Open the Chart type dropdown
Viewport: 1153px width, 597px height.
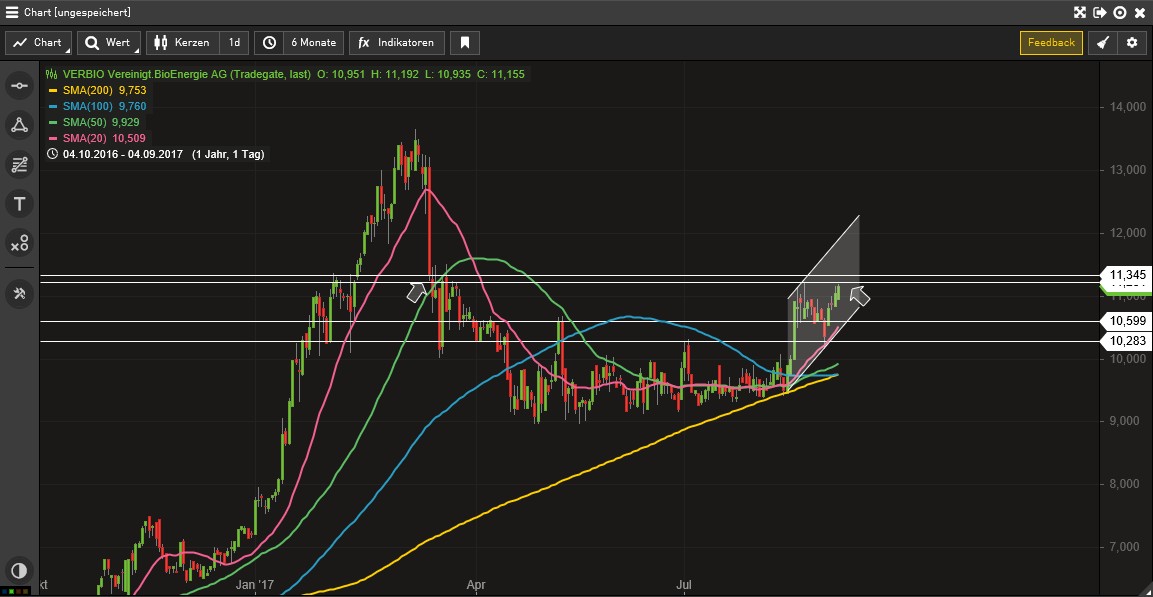pos(39,43)
